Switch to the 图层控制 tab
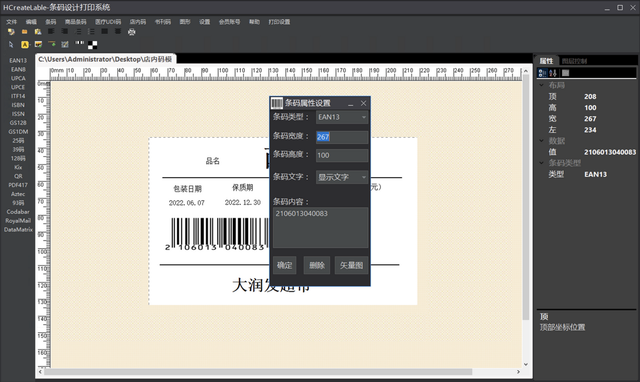Screen dimensions: 640x382 (x=574, y=61)
